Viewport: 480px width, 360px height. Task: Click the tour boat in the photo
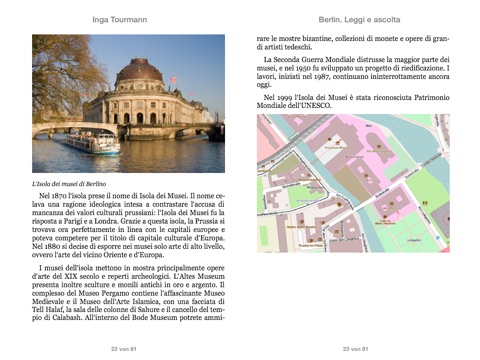[x=92, y=143]
